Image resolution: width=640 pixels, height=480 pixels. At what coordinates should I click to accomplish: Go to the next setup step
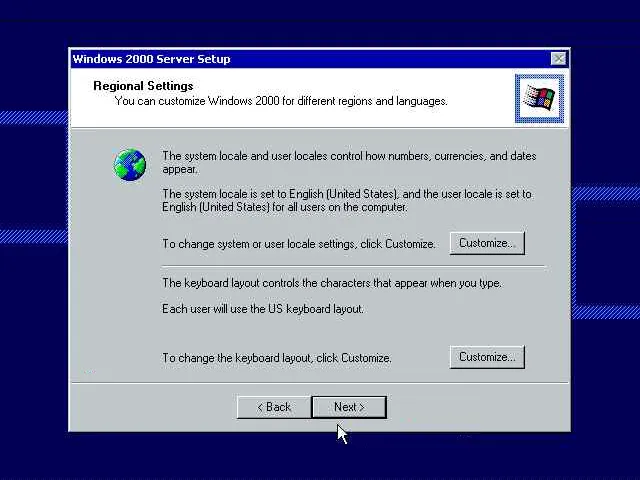pyautogui.click(x=349, y=407)
